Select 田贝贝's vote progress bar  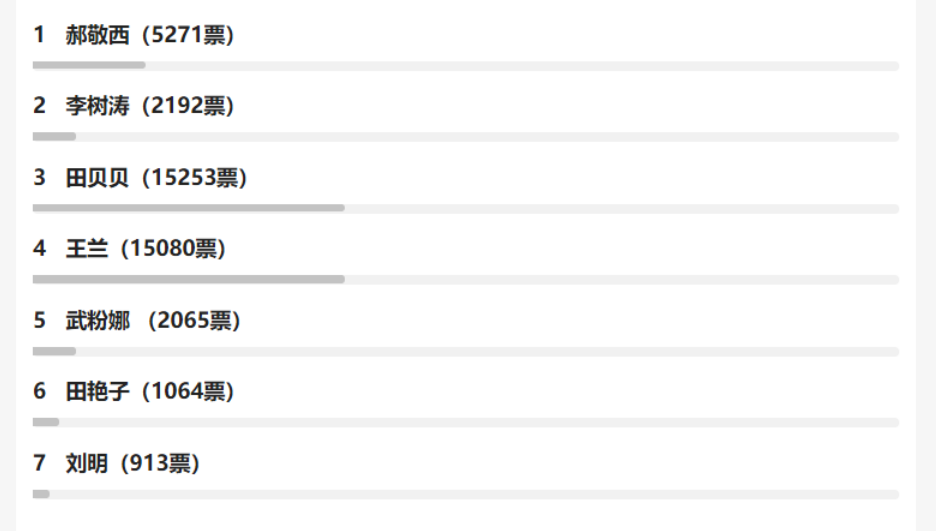465,208
